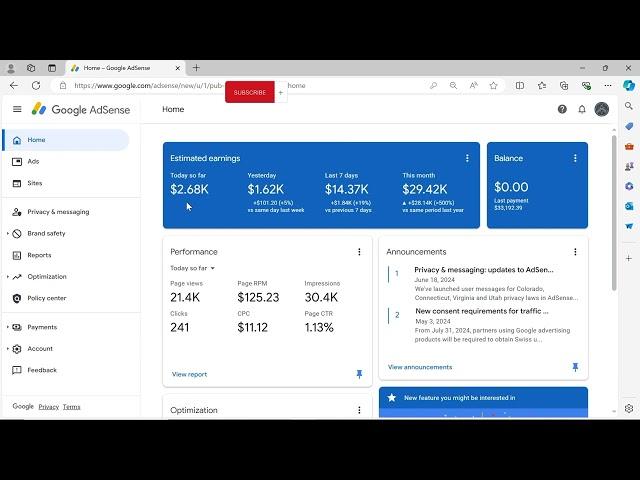Click zoom magnifier in address bar
Image resolution: width=640 pixels, height=480 pixels.
point(453,85)
